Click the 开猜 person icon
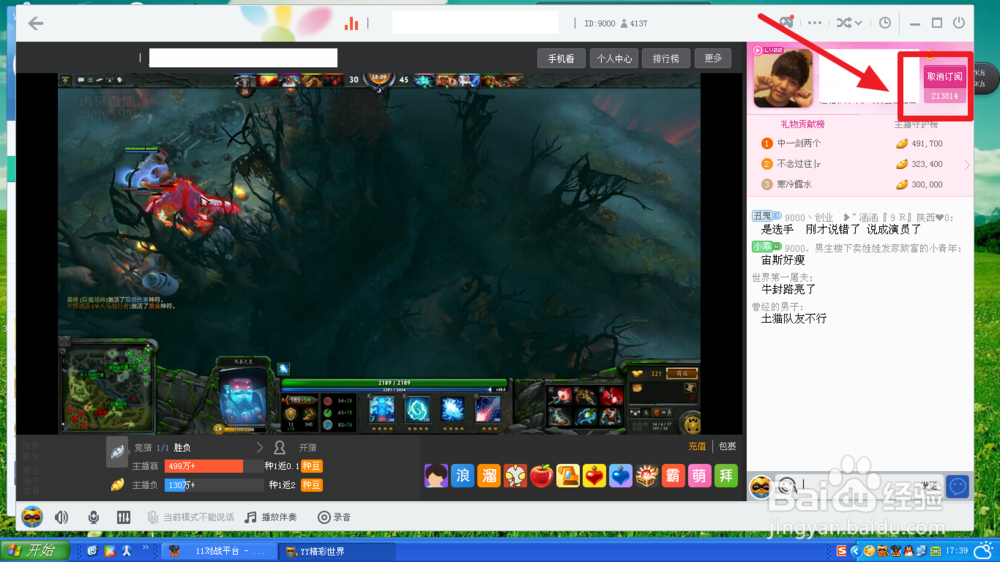Screen dimensions: 1000x562 279,448
